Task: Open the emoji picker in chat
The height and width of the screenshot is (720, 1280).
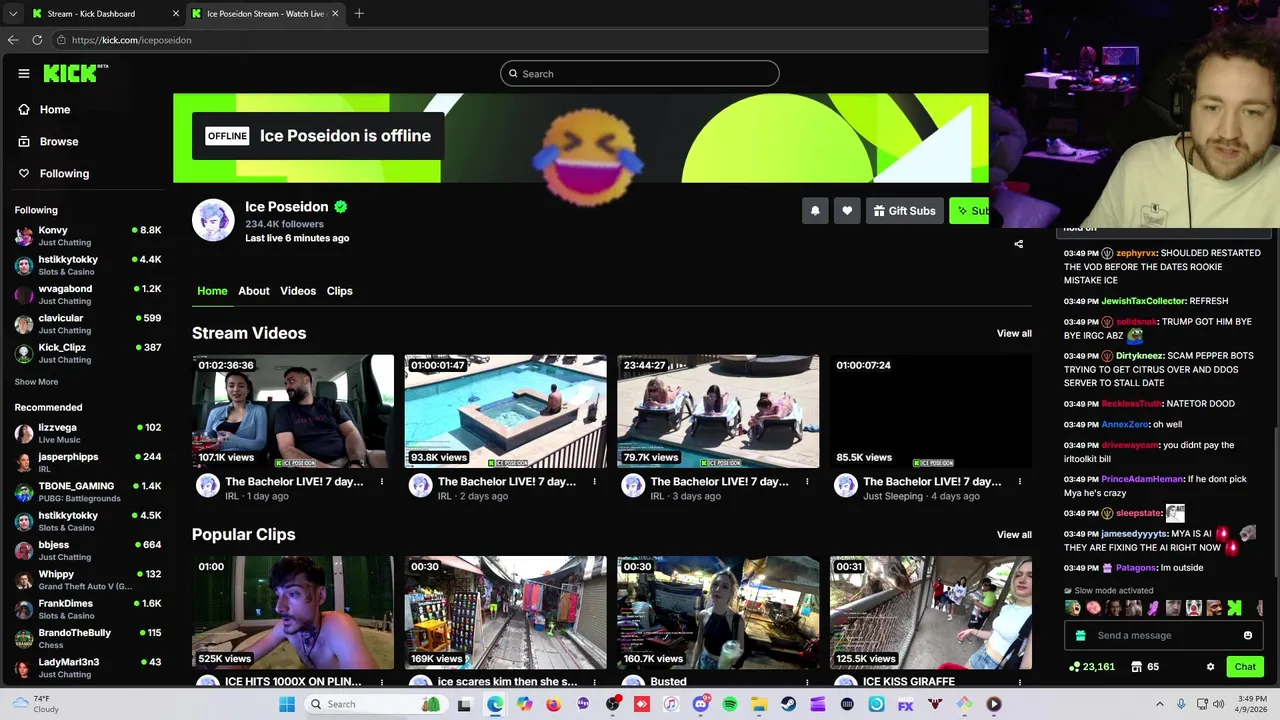Action: click(x=1247, y=635)
